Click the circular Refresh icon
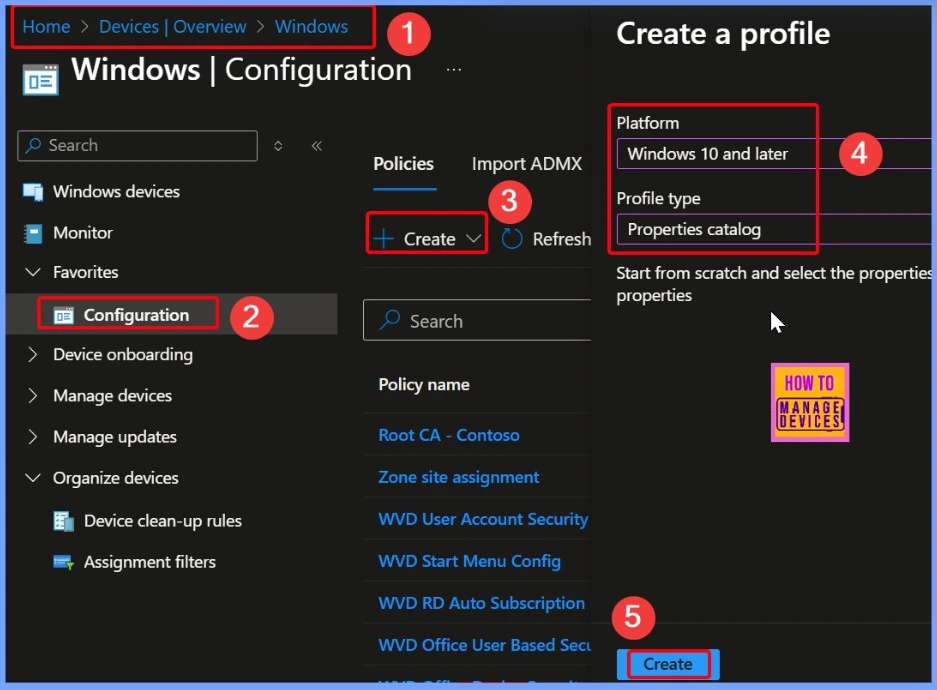The width and height of the screenshot is (937, 690). click(512, 238)
